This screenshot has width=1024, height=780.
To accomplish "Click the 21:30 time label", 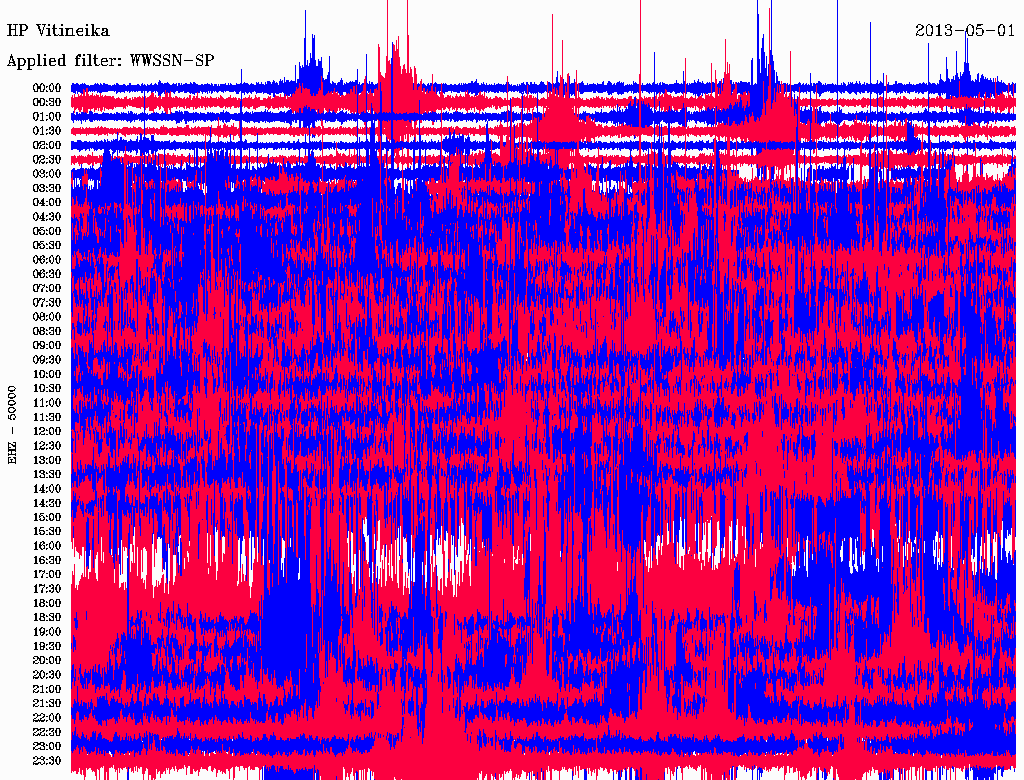I will point(47,704).
